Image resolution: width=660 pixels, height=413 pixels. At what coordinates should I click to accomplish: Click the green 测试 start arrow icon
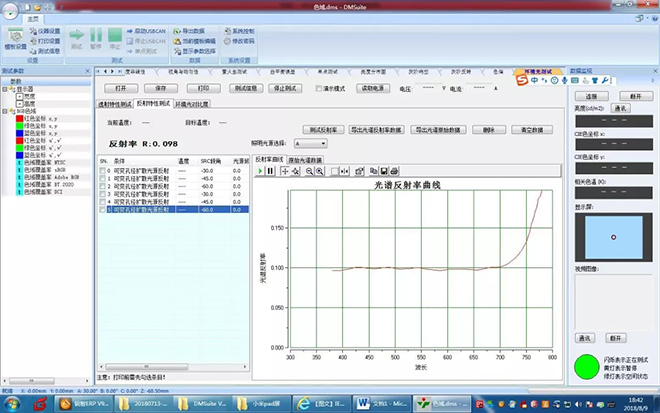(79, 35)
